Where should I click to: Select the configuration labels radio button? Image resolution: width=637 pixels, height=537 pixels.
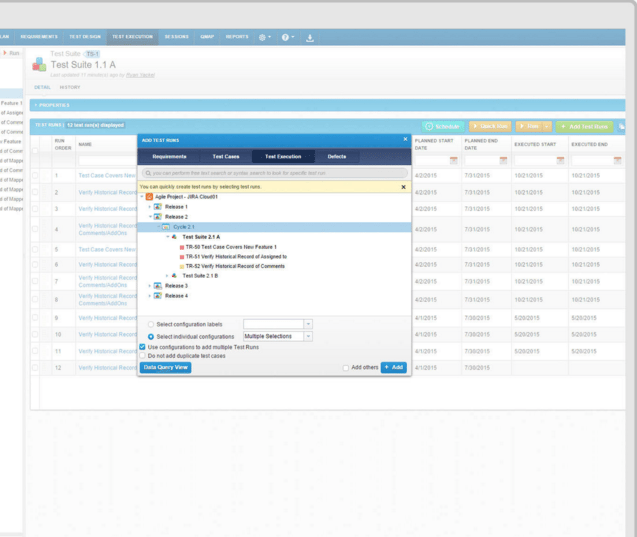[151, 324]
